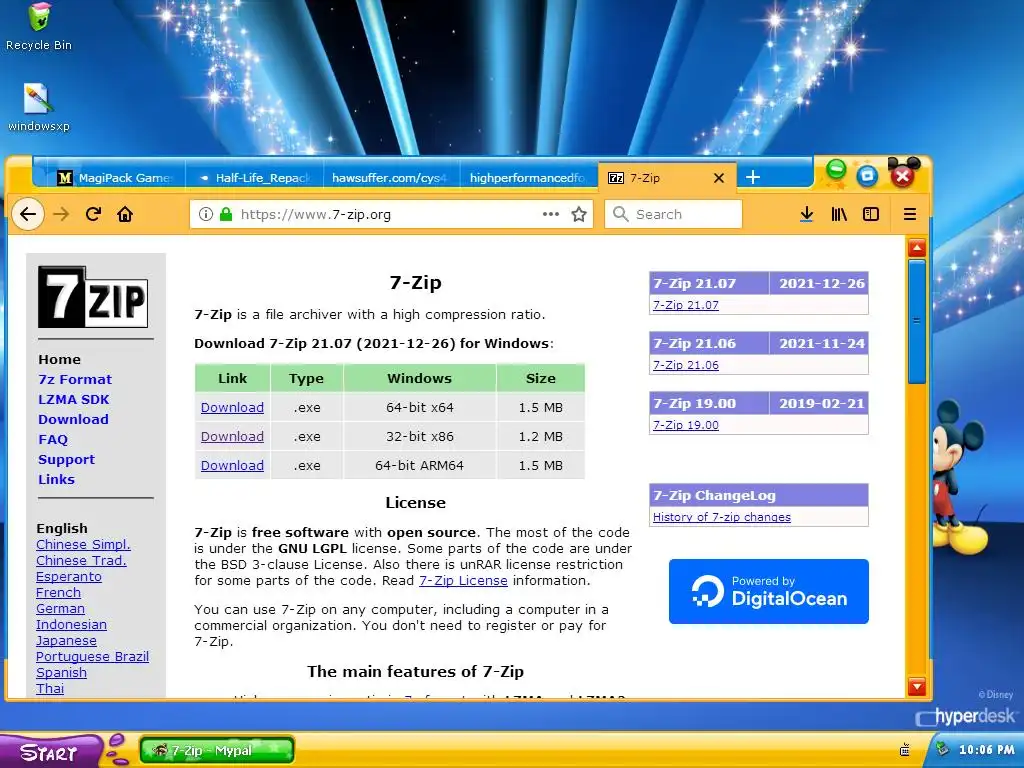Click the Powered by DigitalOcean banner
Image resolution: width=1024 pixels, height=768 pixels.
point(769,591)
